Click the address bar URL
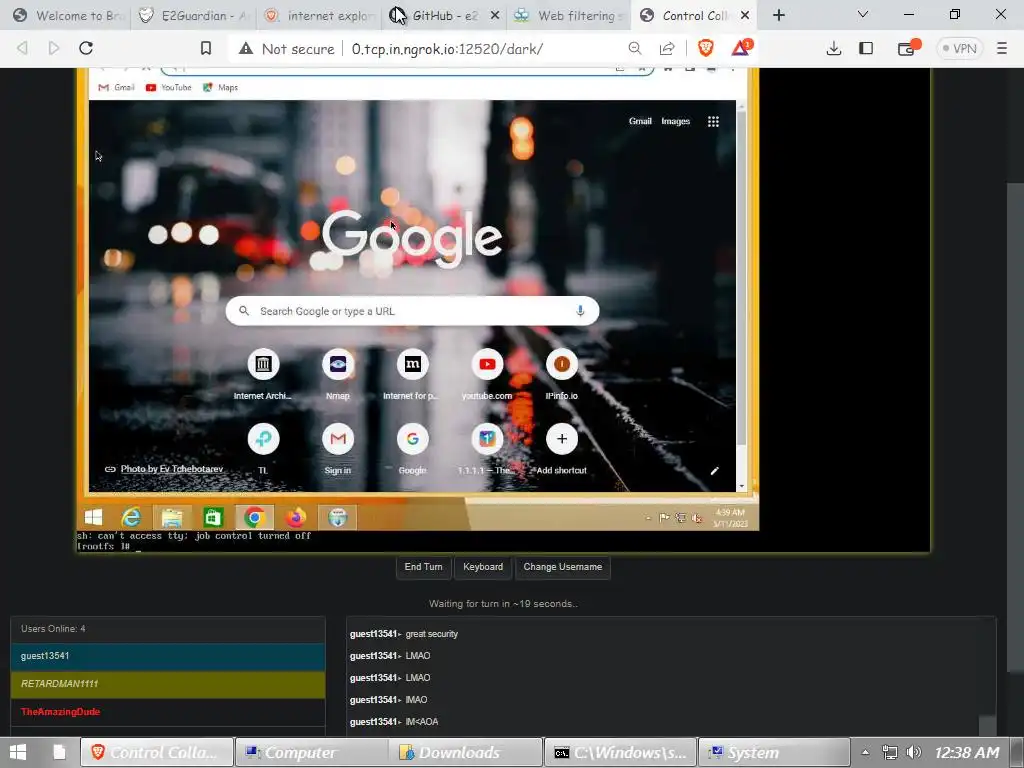This screenshot has width=1024, height=768. coord(447,48)
